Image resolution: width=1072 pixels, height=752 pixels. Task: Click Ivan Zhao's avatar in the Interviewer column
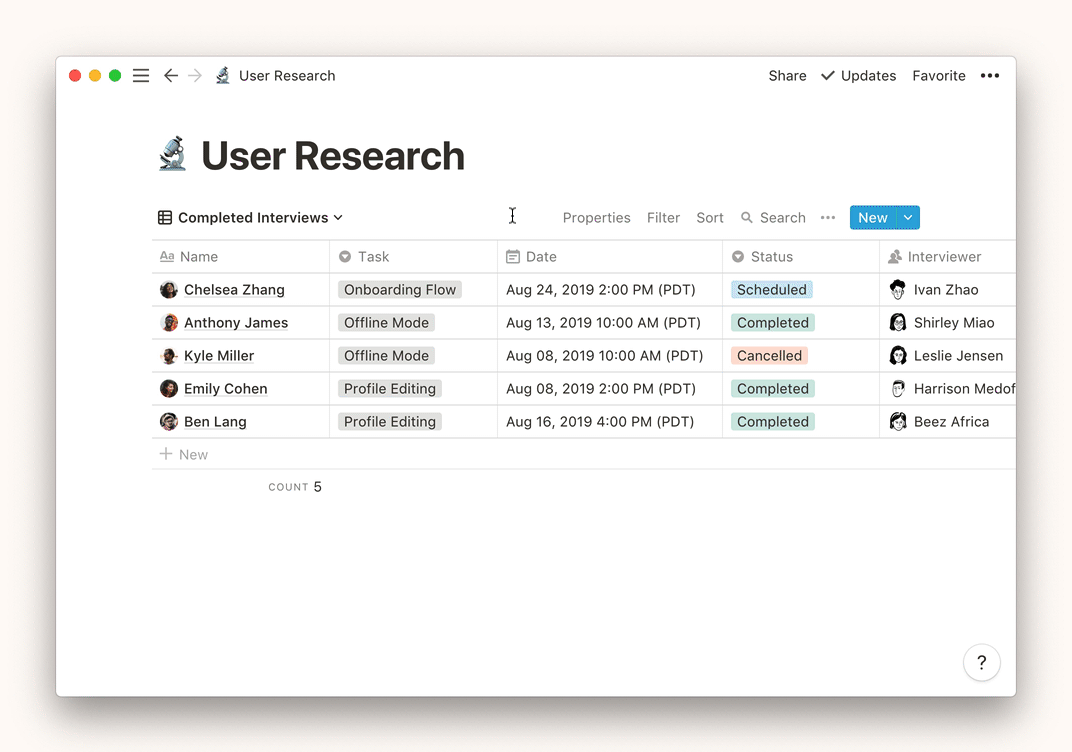click(898, 290)
